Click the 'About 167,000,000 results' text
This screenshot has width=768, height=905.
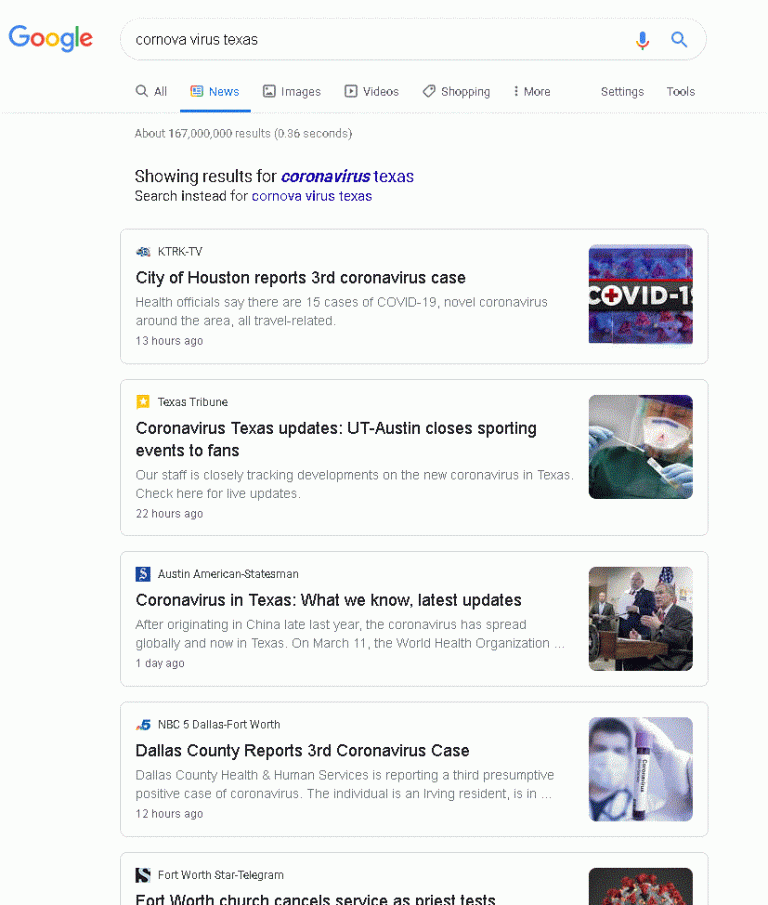click(243, 133)
